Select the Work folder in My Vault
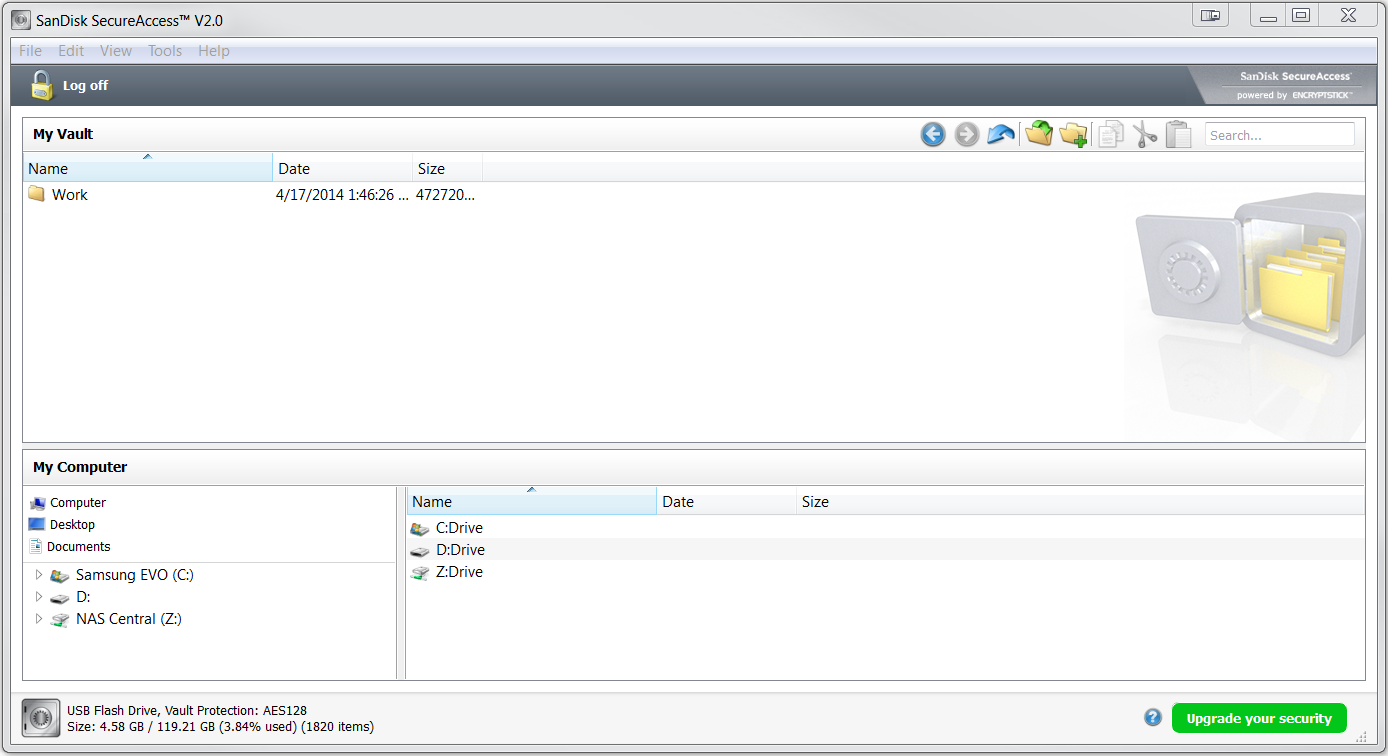This screenshot has width=1388, height=756. pyautogui.click(x=69, y=195)
